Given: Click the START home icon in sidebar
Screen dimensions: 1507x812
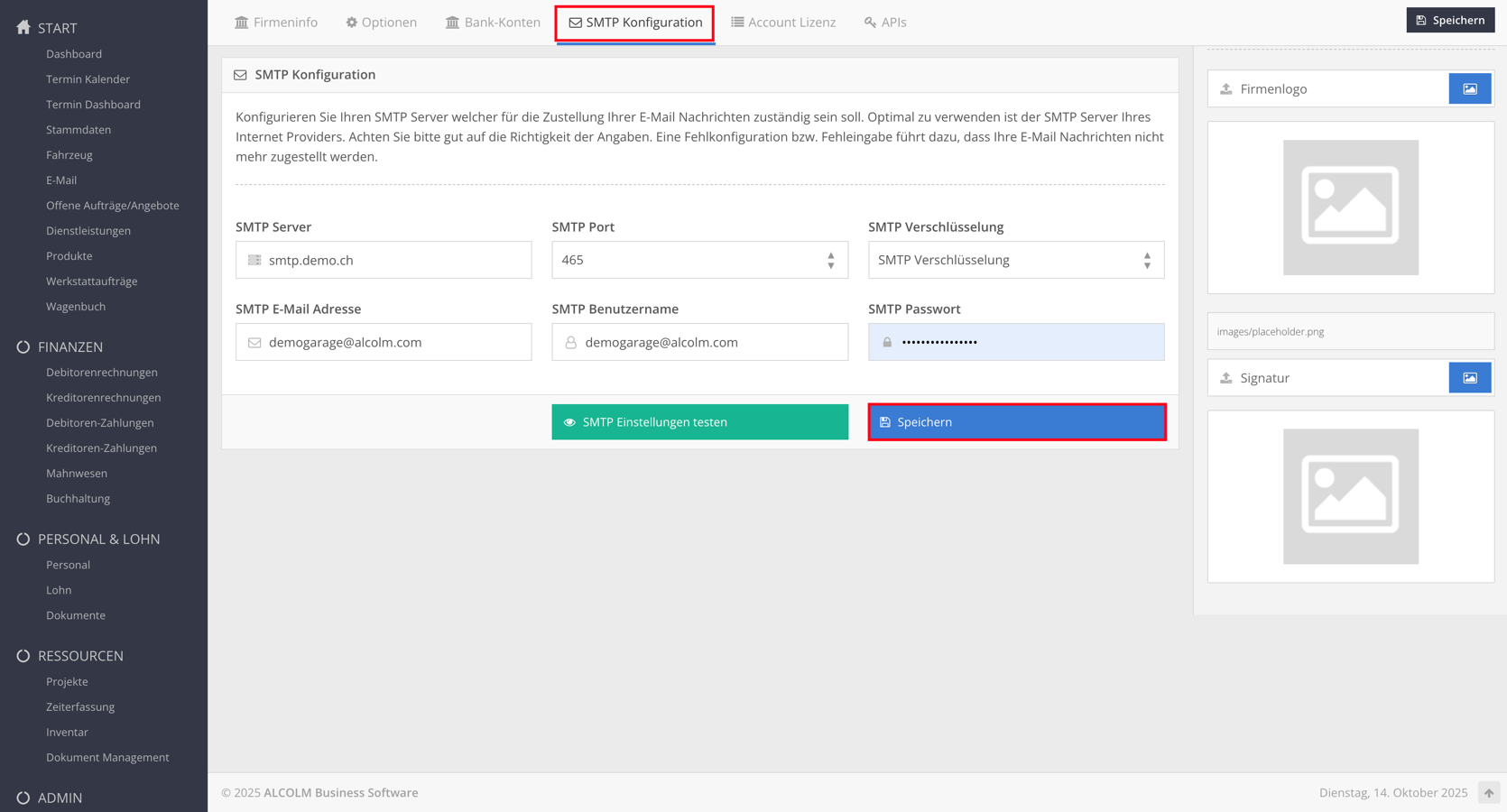Looking at the screenshot, I should pos(23,27).
